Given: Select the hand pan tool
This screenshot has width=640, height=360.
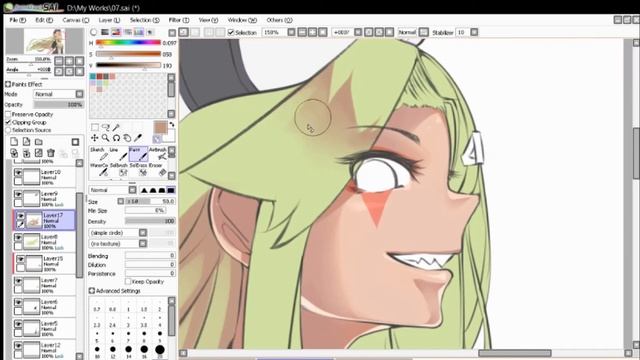Looking at the screenshot, I should pyautogui.click(x=127, y=138).
